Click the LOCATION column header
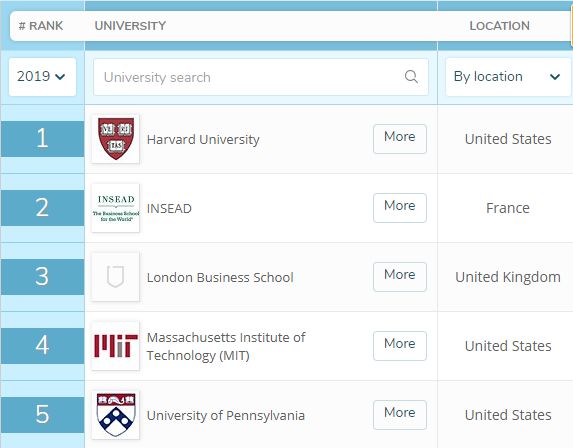The height and width of the screenshot is (448, 573). (499, 26)
